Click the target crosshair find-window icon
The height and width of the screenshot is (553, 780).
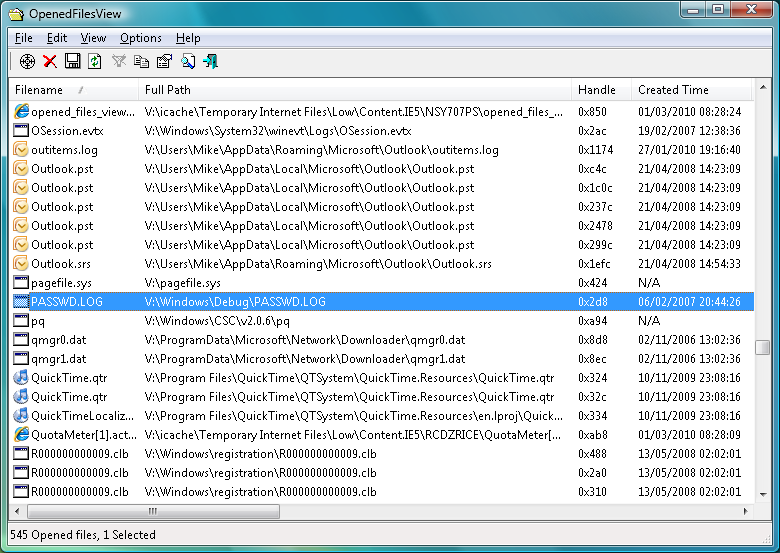[27, 62]
